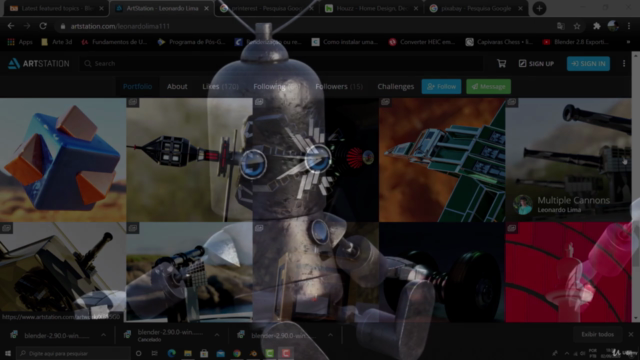
Task: Click the Windows taskbar search box
Action: [73, 353]
